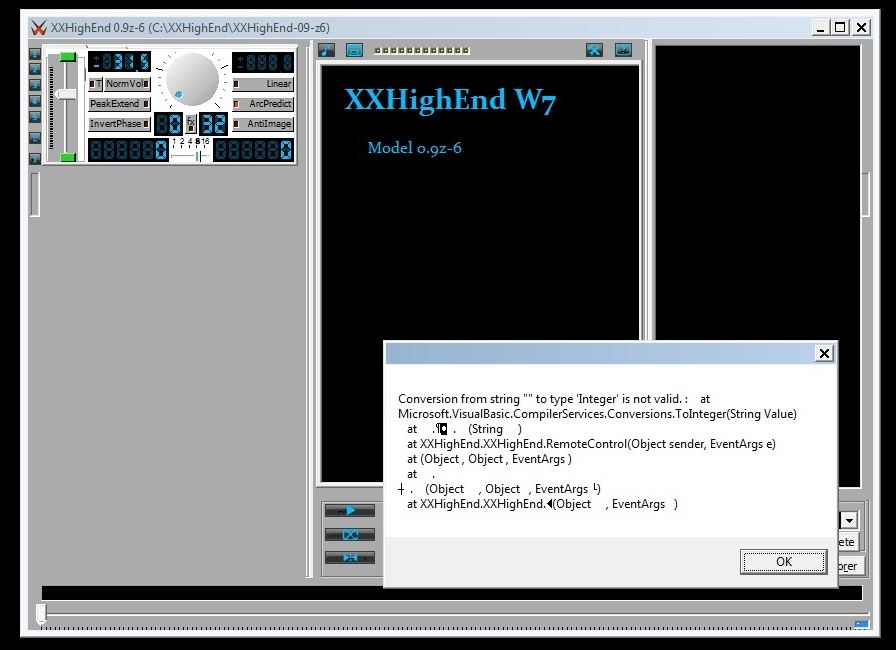Click the vertical volume fader handle
Image resolution: width=896 pixels, height=650 pixels.
click(66, 94)
